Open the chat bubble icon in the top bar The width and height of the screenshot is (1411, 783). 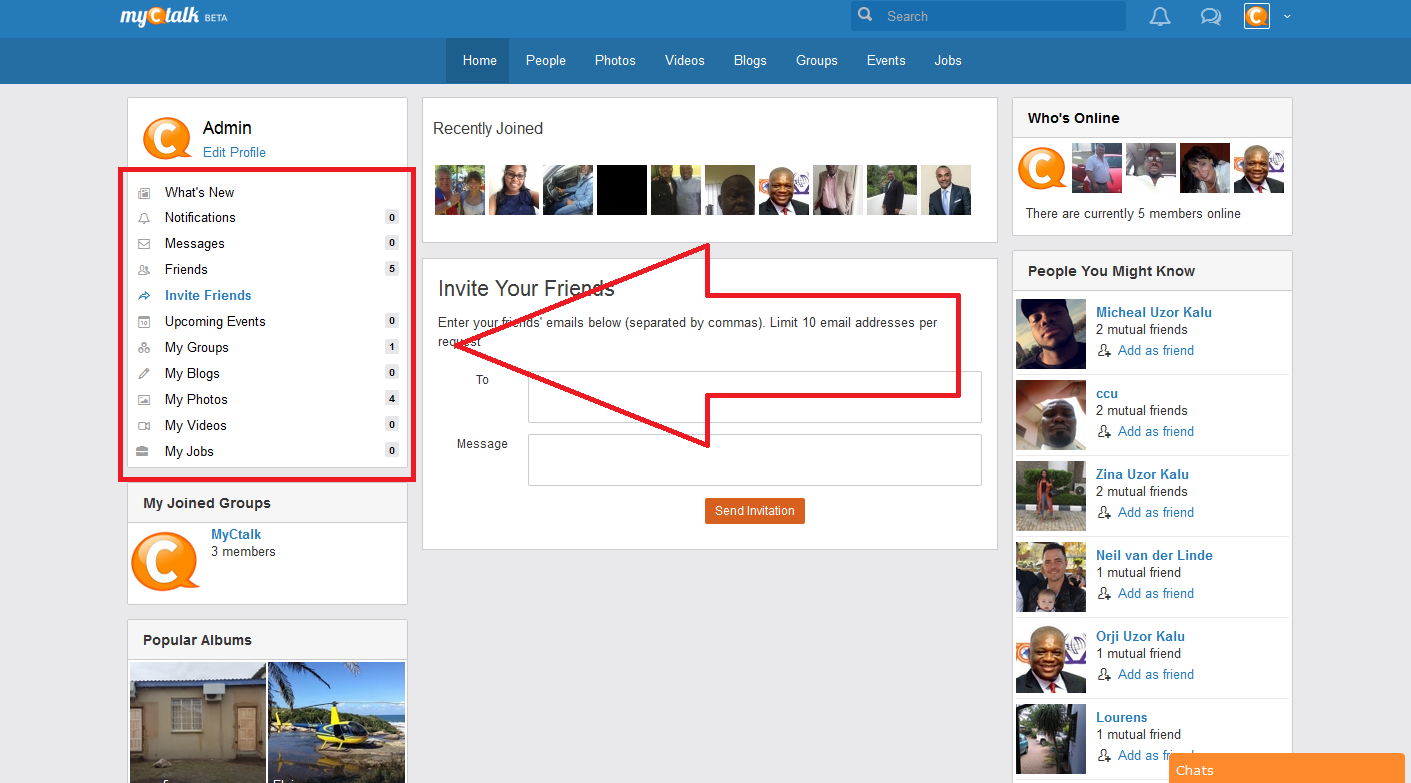pos(1210,16)
